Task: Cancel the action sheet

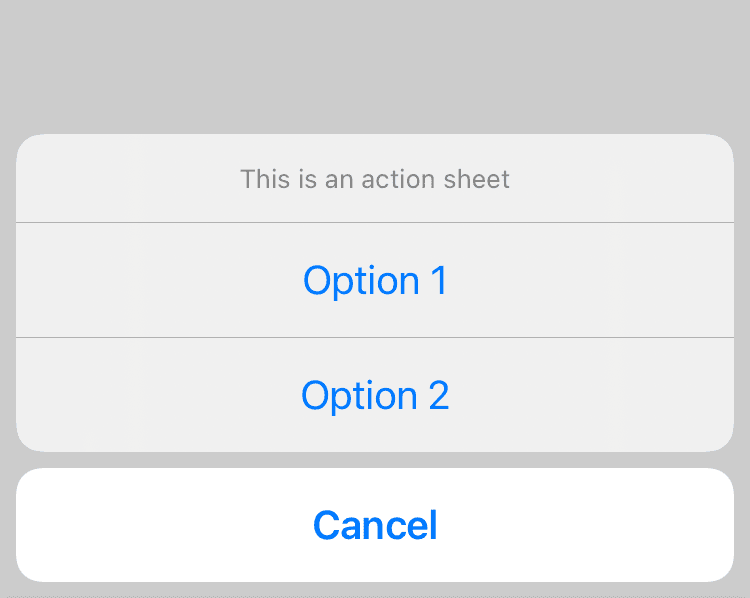Action: tap(375, 525)
